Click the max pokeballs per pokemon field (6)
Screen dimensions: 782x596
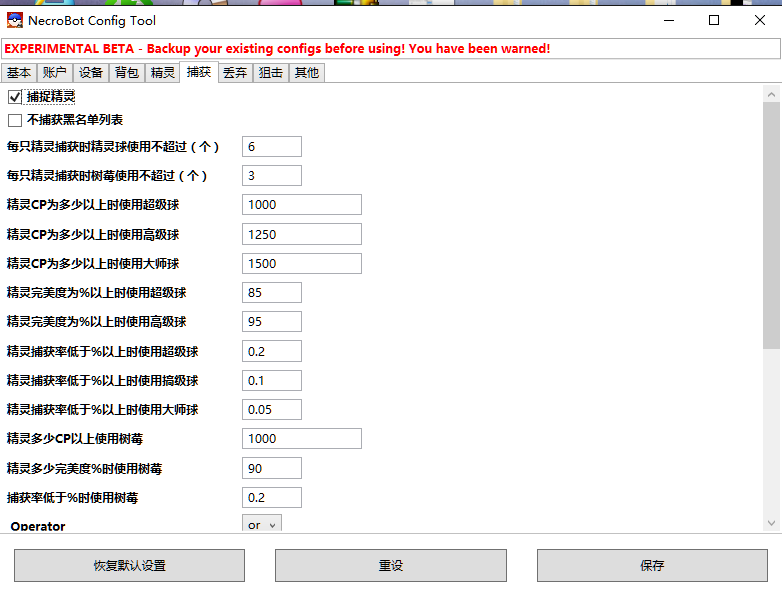(x=272, y=147)
